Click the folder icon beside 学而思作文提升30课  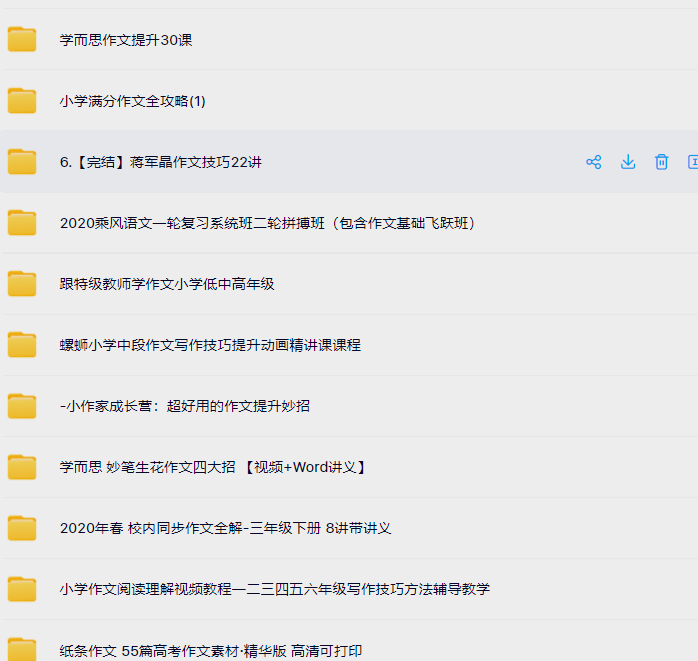coord(22,40)
